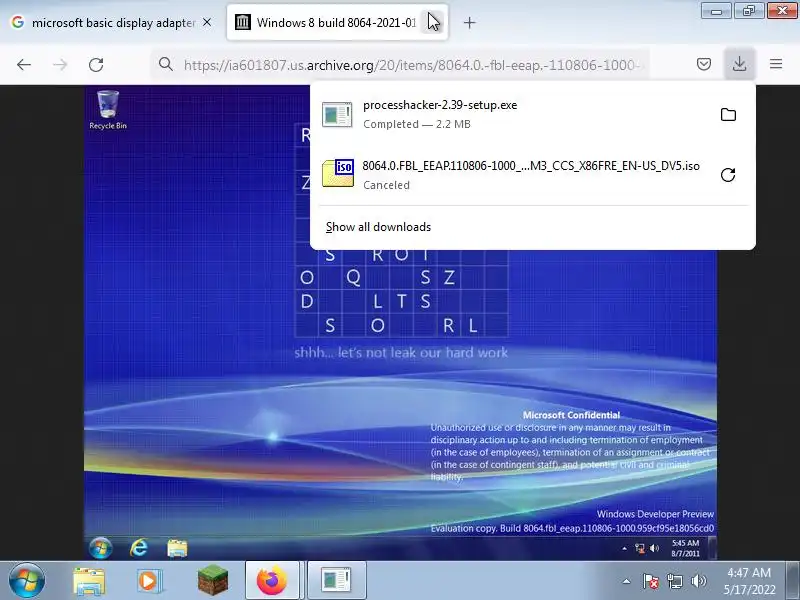Launch Windows Media Player from taskbar
Image resolution: width=800 pixels, height=600 pixels.
pyautogui.click(x=149, y=581)
